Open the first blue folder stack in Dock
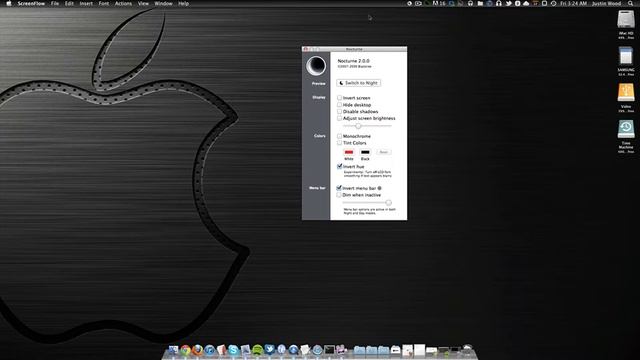Viewport: 640px width, 360px height. [x=359, y=350]
